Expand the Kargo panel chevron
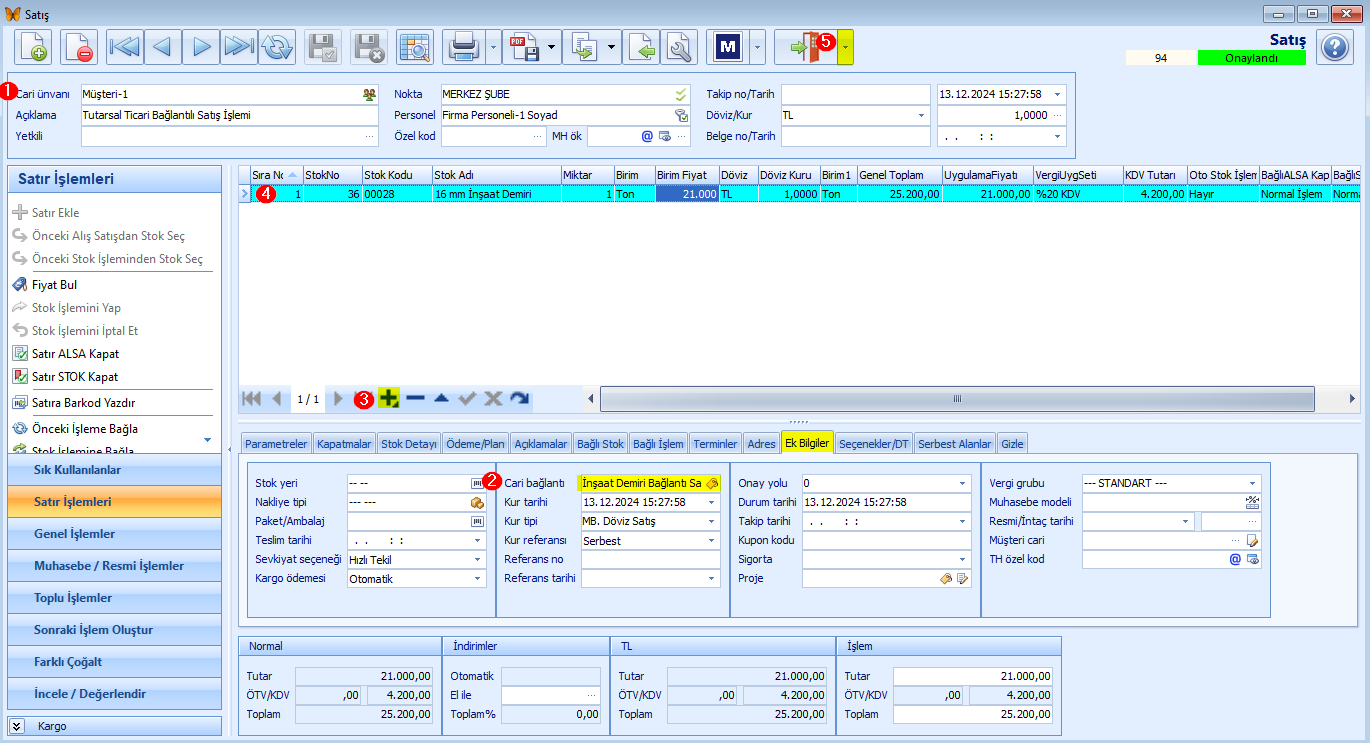The image size is (1370, 743). [x=17, y=726]
